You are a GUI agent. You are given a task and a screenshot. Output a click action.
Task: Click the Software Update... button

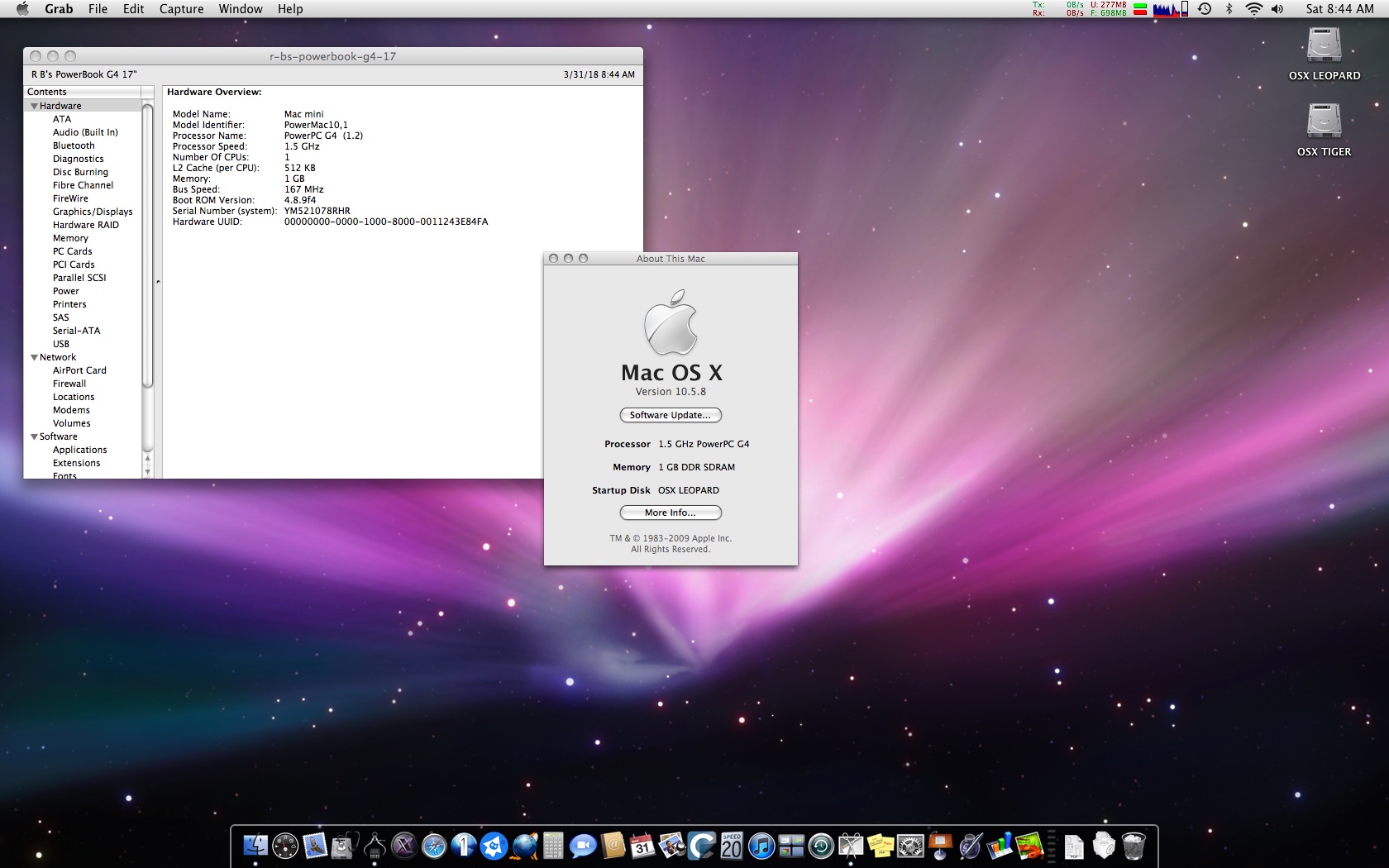click(671, 415)
